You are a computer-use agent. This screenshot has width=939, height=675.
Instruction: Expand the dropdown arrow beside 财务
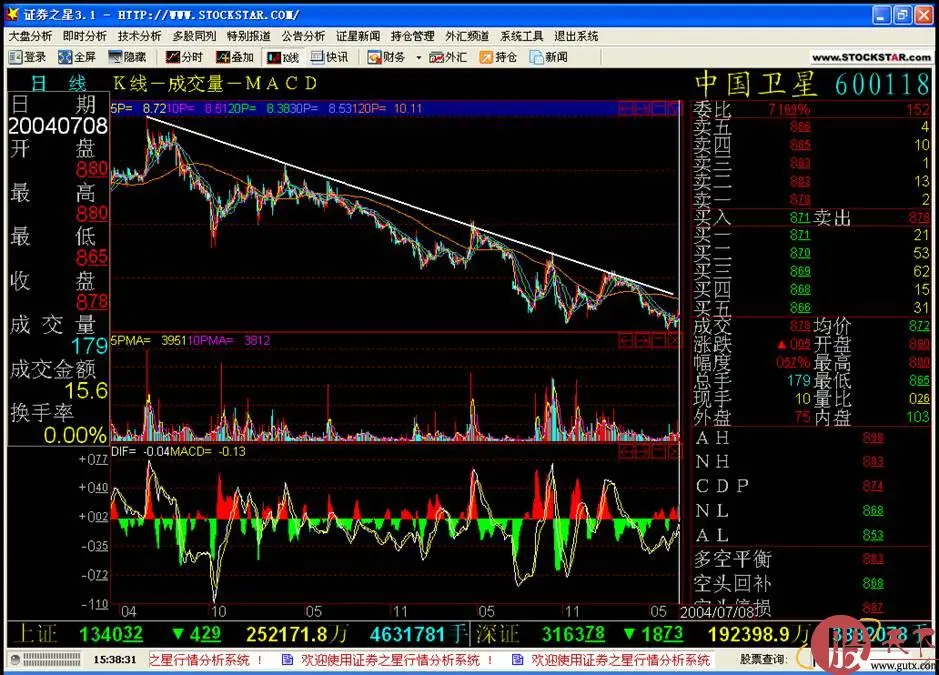[x=419, y=57]
